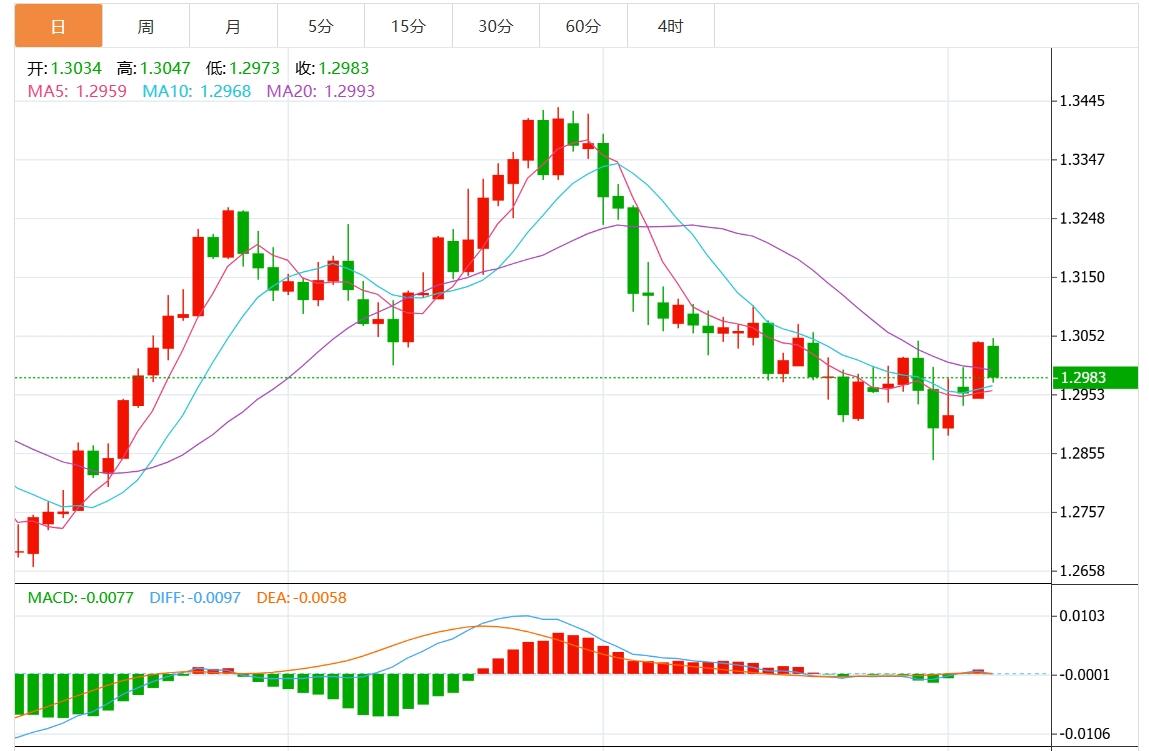The width and height of the screenshot is (1149, 751).
Task: Switch to the 5分 chart tab
Action: tap(320, 26)
